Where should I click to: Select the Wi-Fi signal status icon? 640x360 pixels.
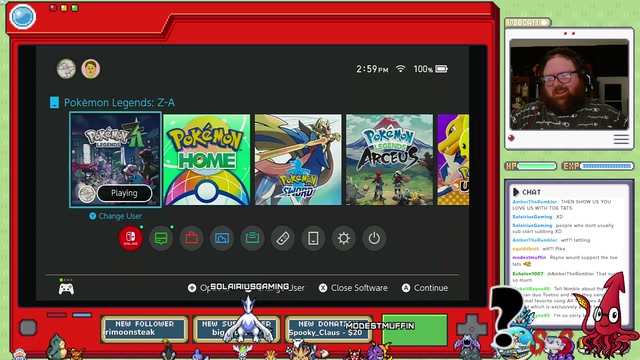[x=401, y=69]
